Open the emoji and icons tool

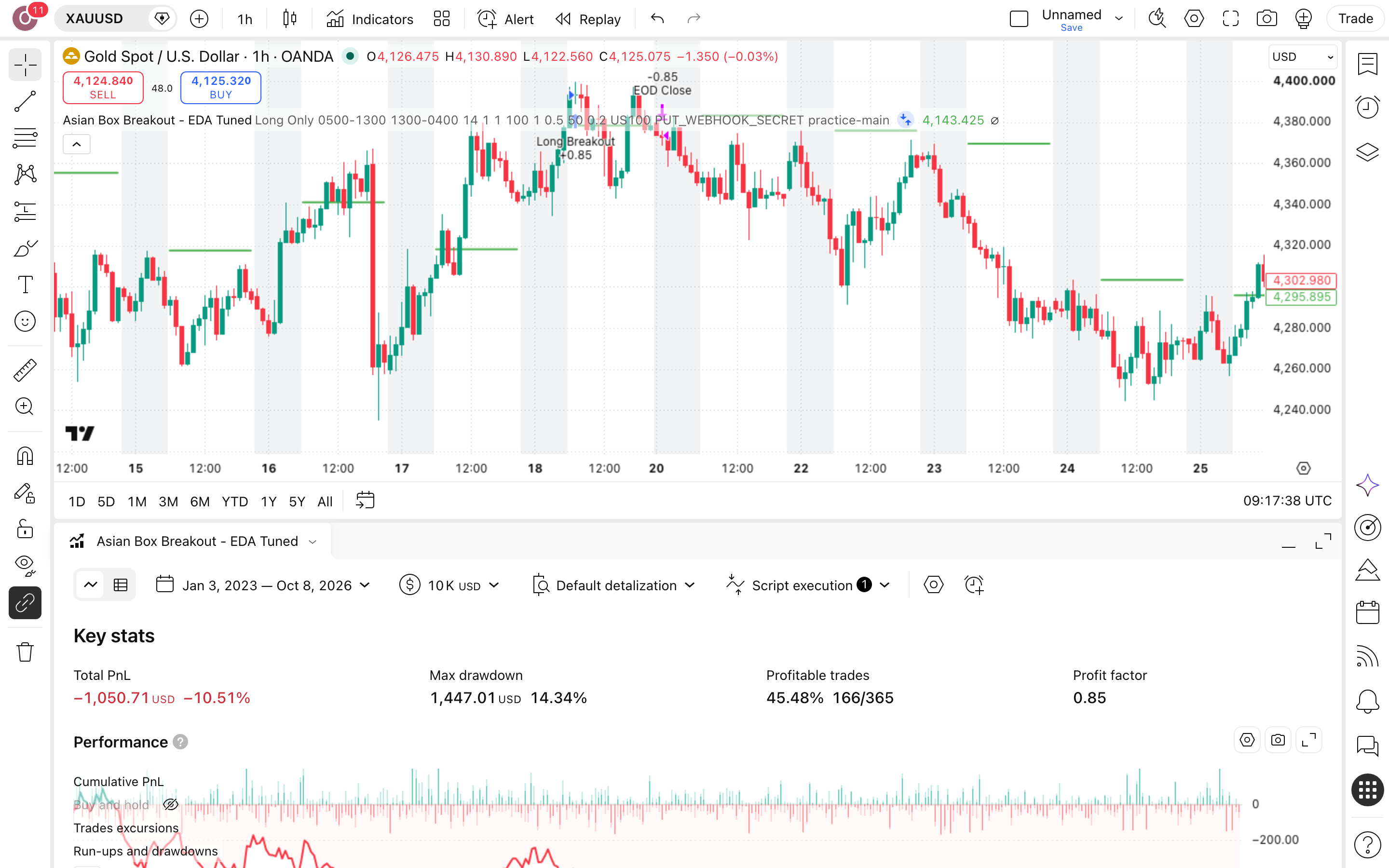pos(25,322)
